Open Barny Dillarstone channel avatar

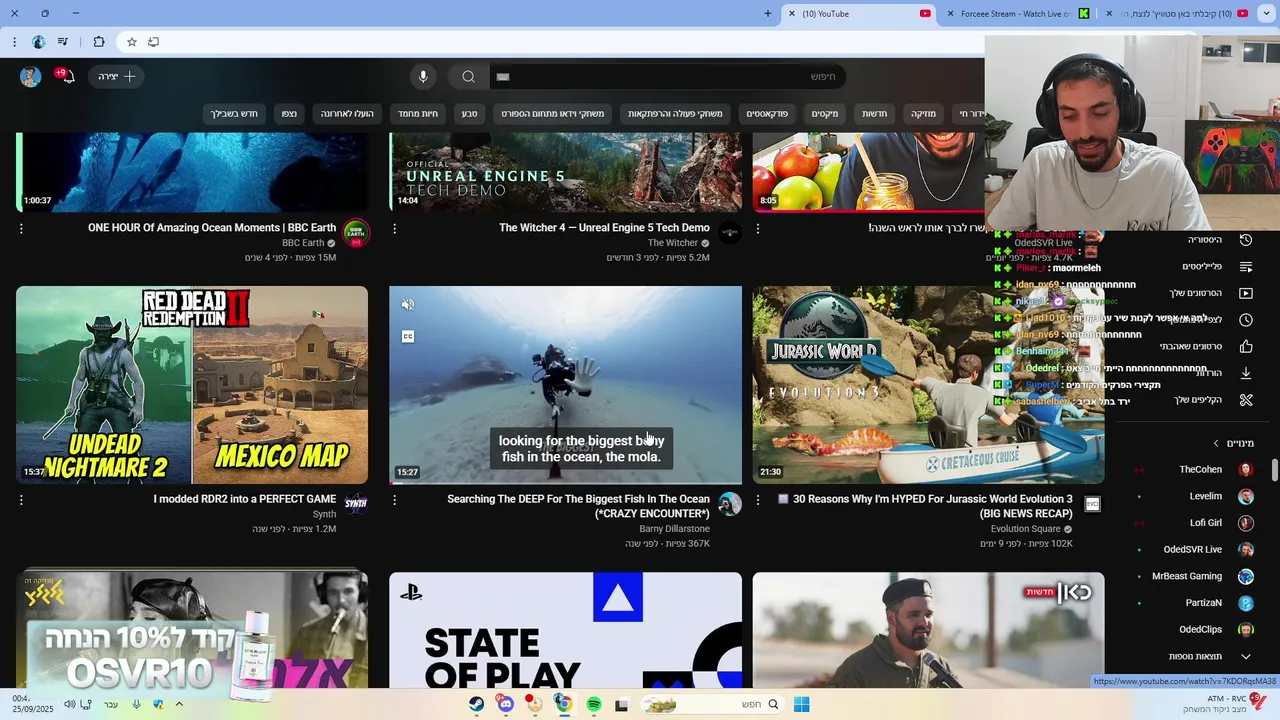point(730,504)
